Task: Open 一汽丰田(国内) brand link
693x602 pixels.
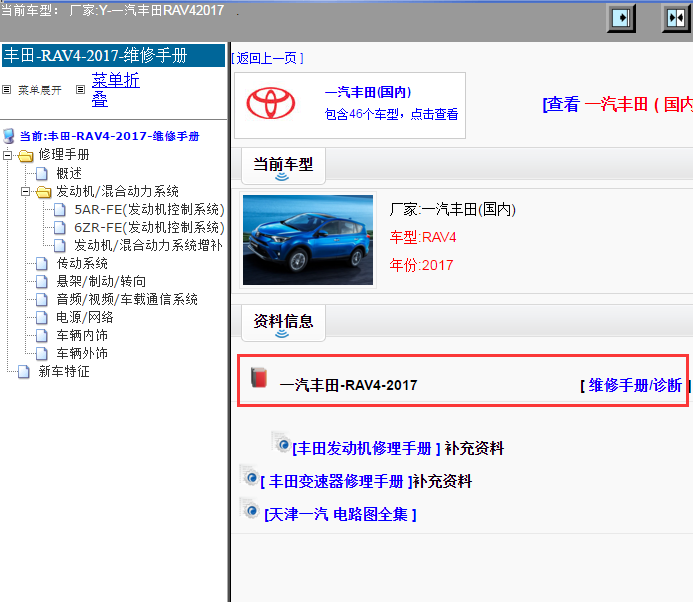Action: click(x=368, y=92)
